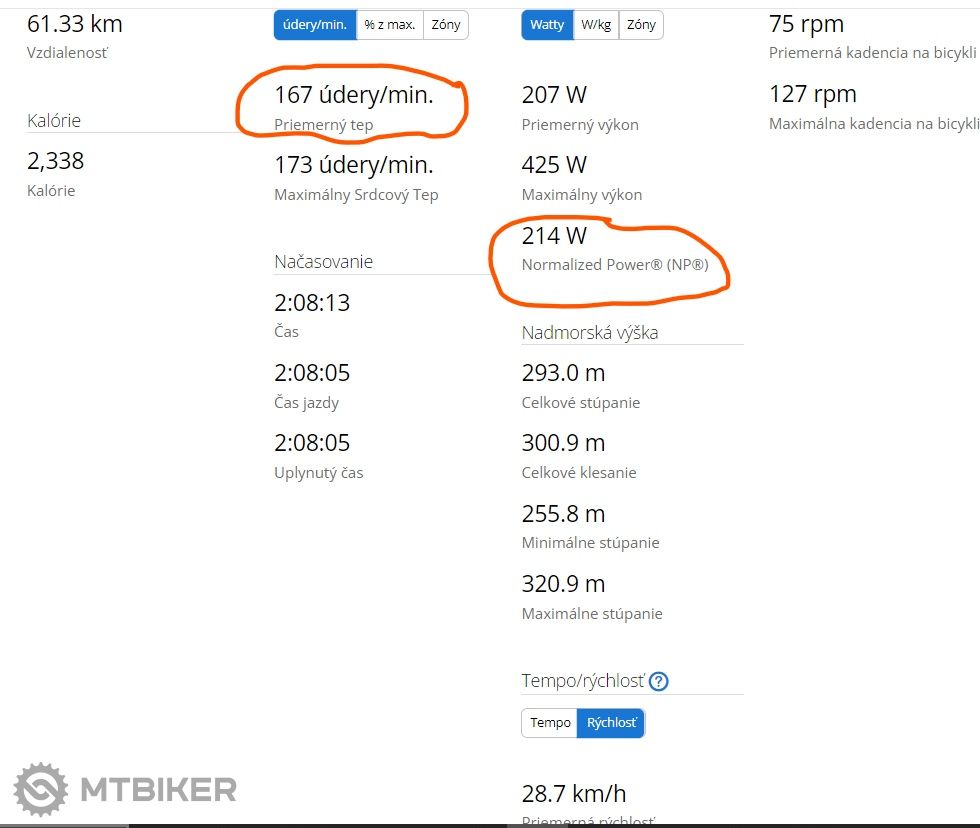
Task: Click the Normalized Power (NP) label
Action: pos(615,265)
